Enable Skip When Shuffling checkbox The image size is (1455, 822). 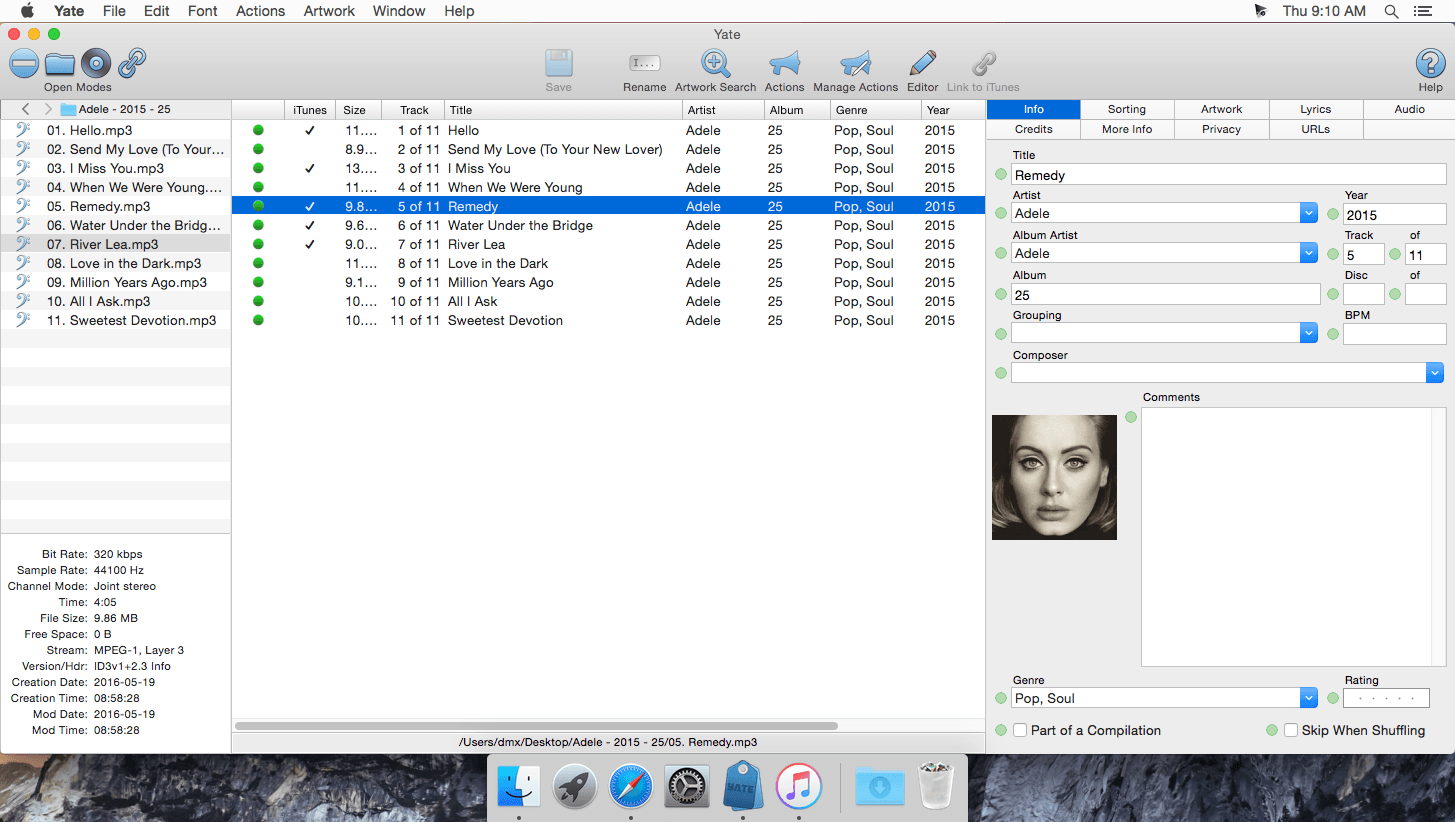1291,730
